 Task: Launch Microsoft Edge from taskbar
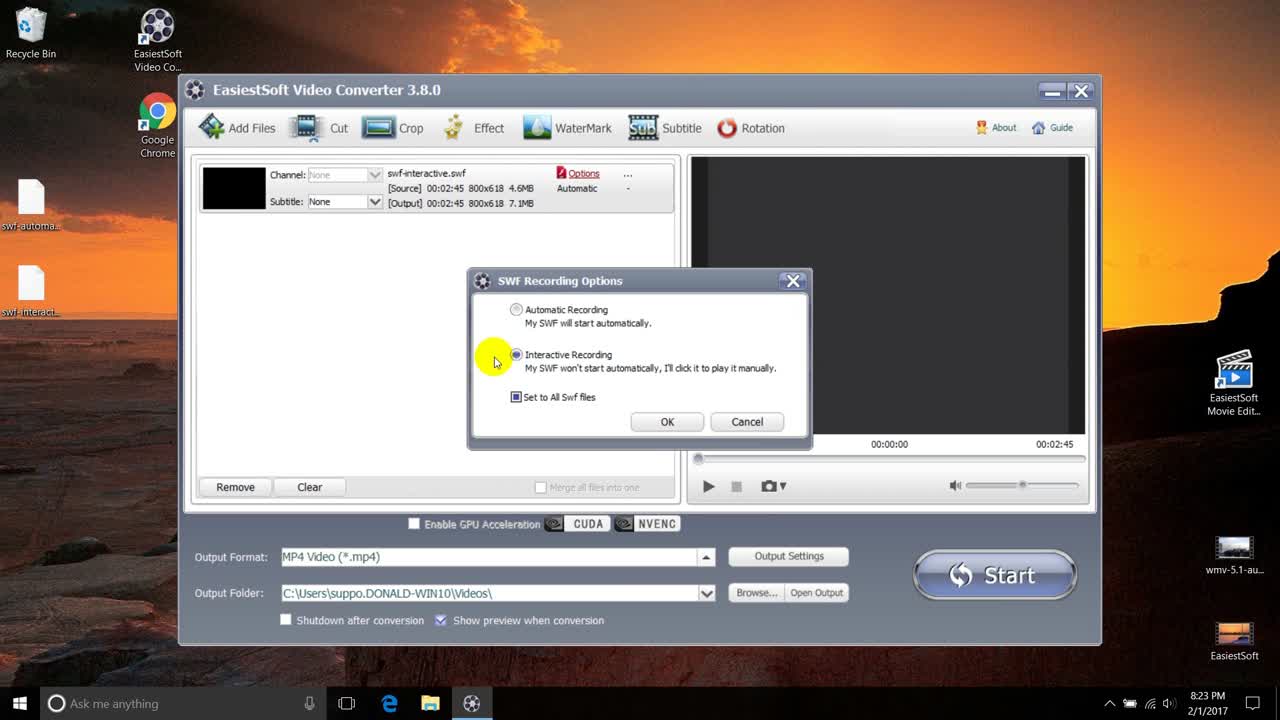tap(389, 703)
